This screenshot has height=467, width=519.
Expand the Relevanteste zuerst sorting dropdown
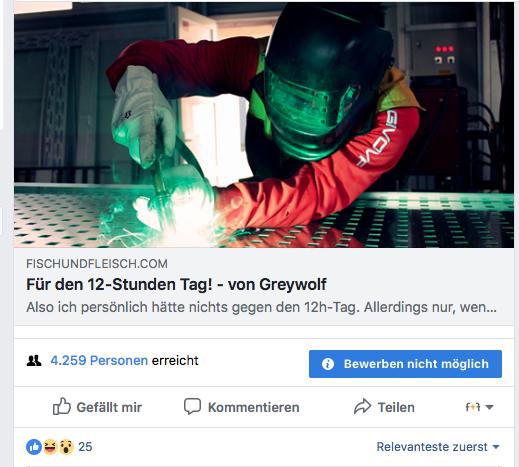click(x=438, y=447)
